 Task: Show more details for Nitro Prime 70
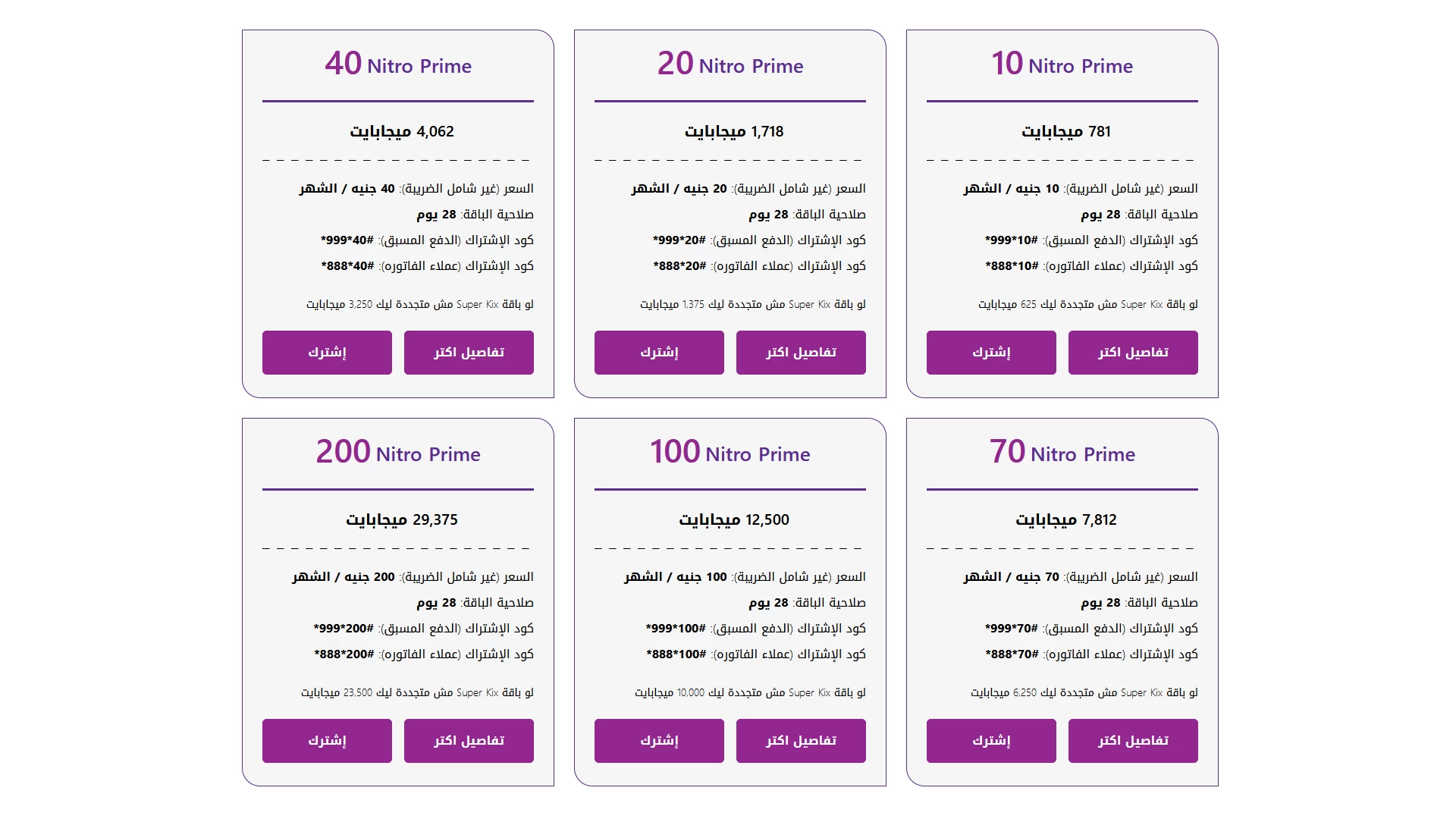[1133, 741]
